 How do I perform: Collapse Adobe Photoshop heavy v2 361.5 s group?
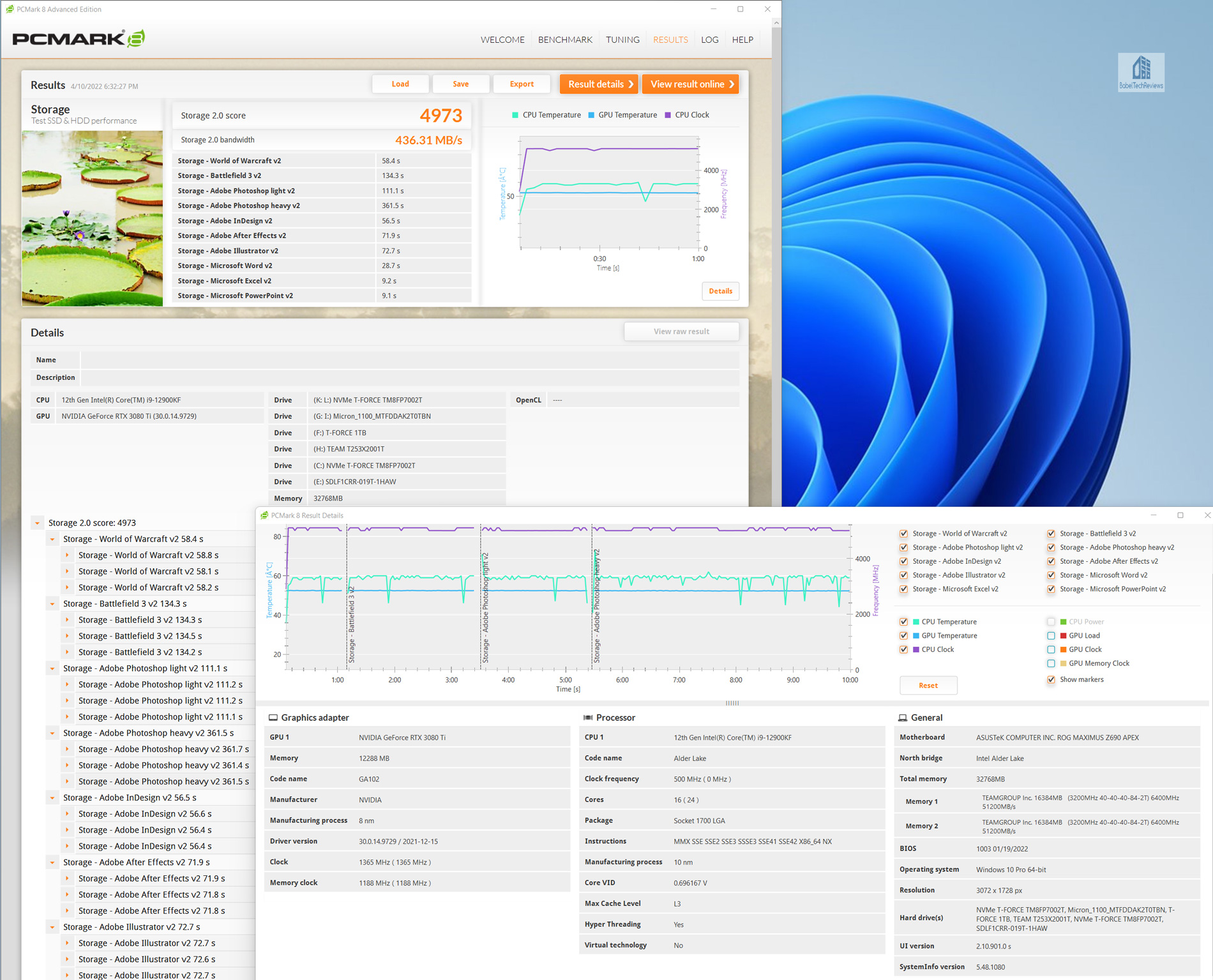(52, 734)
